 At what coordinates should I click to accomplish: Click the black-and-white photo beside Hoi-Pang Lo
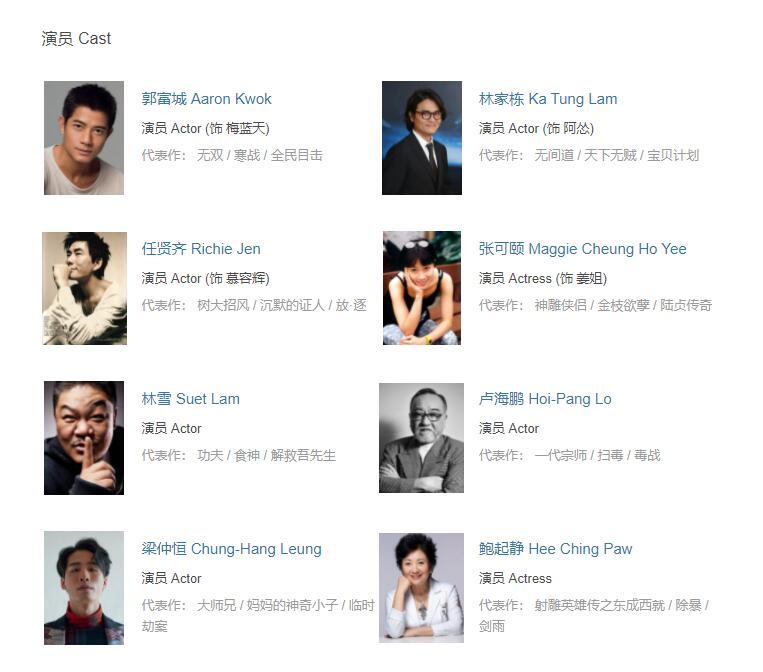pyautogui.click(x=421, y=438)
